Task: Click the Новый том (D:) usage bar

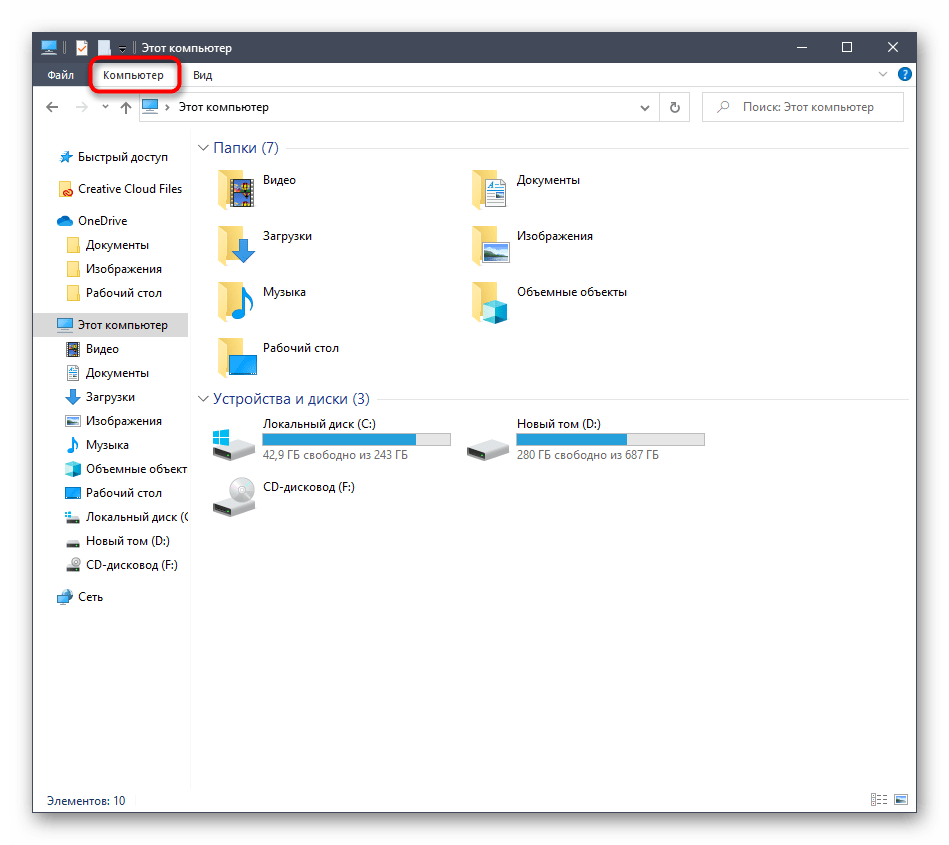Action: click(610, 439)
